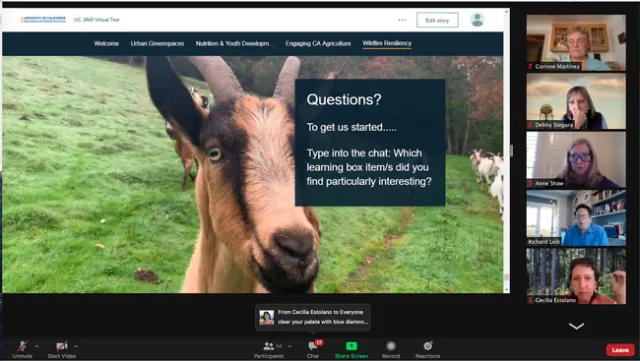Image resolution: width=640 pixels, height=361 pixels.
Task: Switch to Engaging CA Agriculture tab
Action: click(318, 43)
